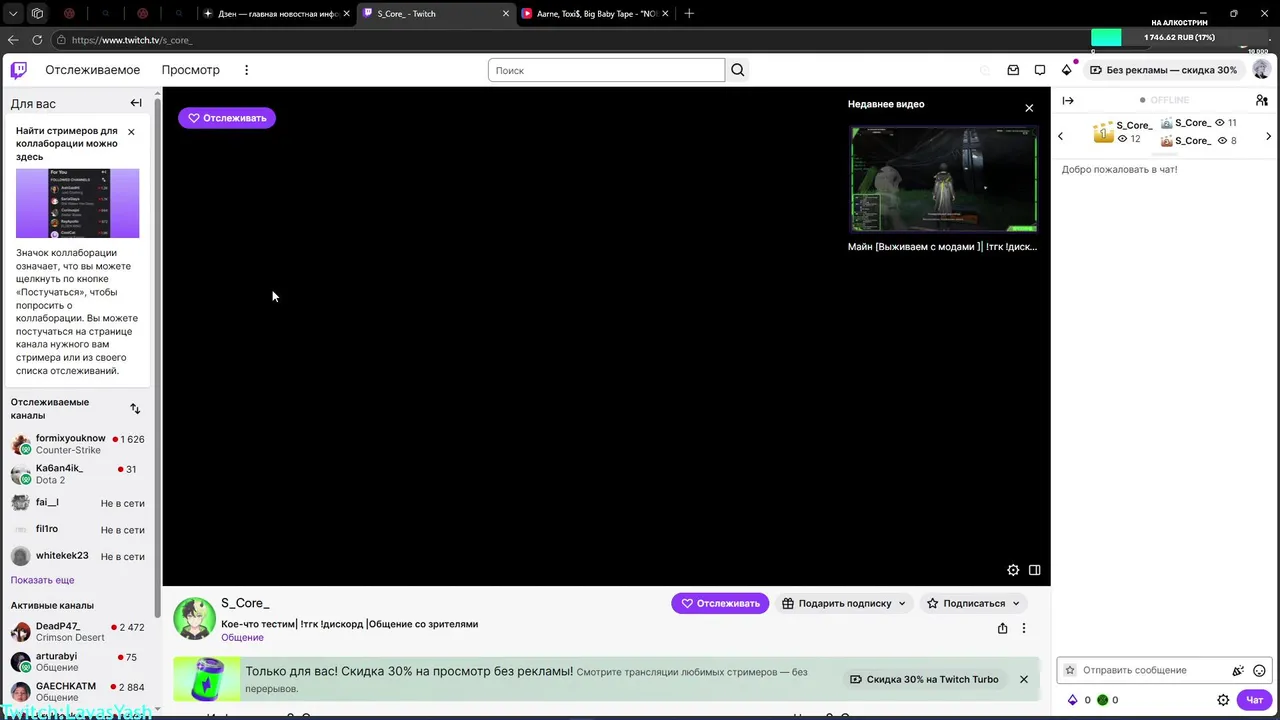This screenshot has width=1280, height=720.
Task: Toggle theatre mode icon on the player
Action: click(x=1035, y=570)
